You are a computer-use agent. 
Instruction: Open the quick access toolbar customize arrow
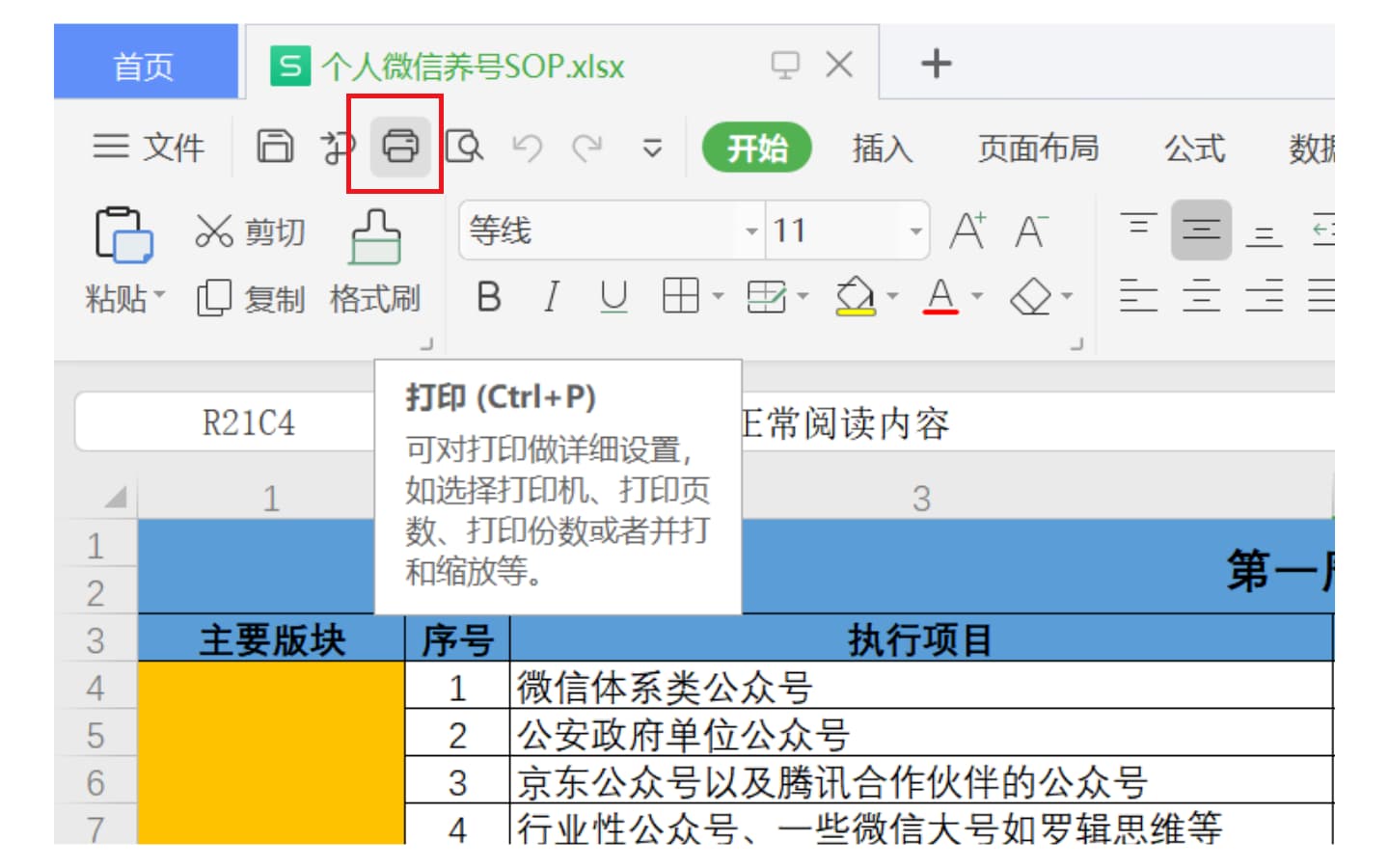click(x=653, y=149)
